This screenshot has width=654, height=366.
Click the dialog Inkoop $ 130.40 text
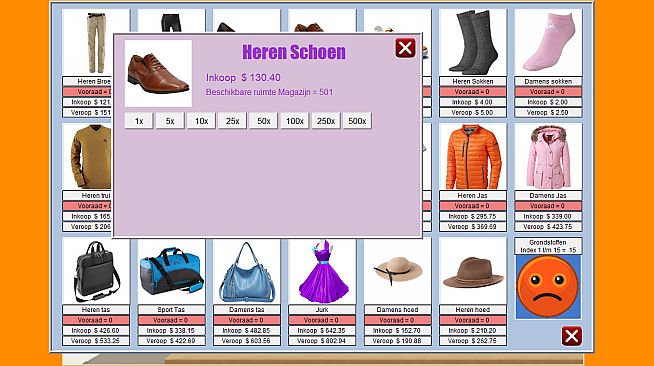pos(243,78)
